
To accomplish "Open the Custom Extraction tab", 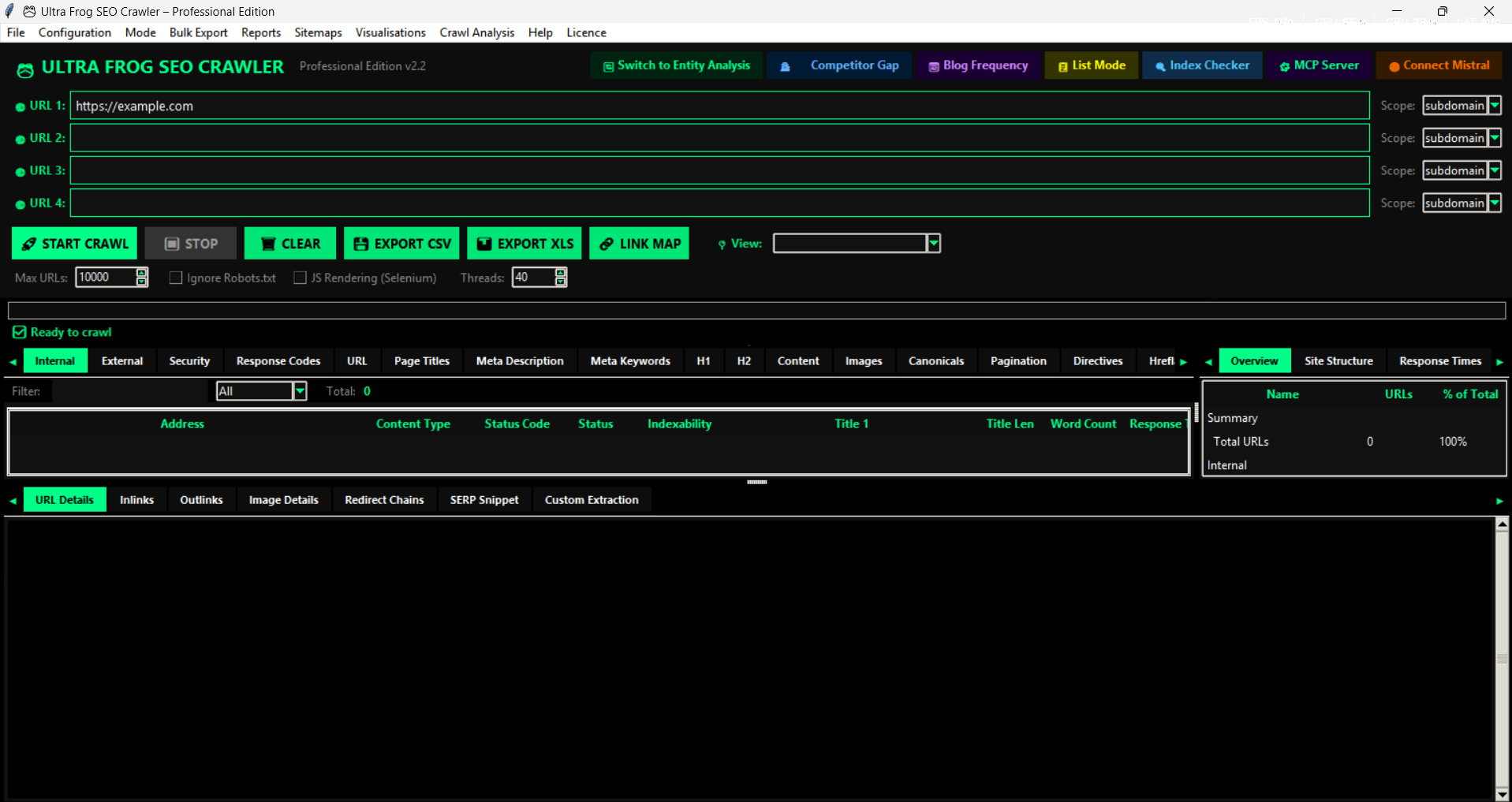I will [x=592, y=500].
